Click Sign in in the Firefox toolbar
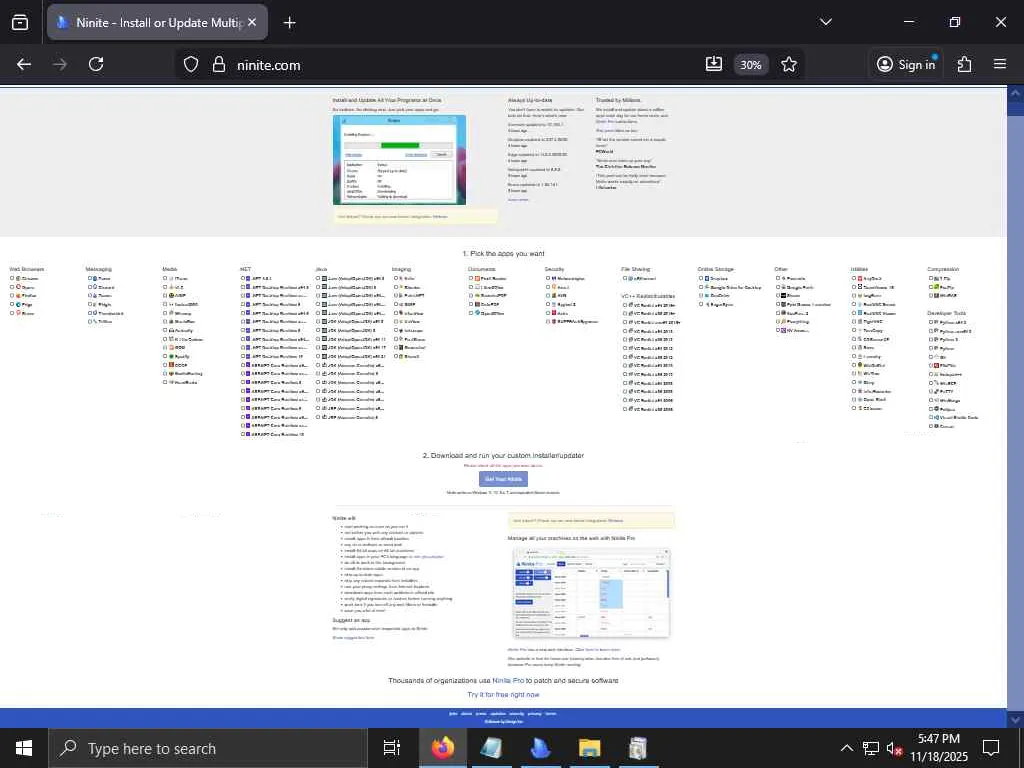Screen dimensions: 1024x768 [906, 64]
